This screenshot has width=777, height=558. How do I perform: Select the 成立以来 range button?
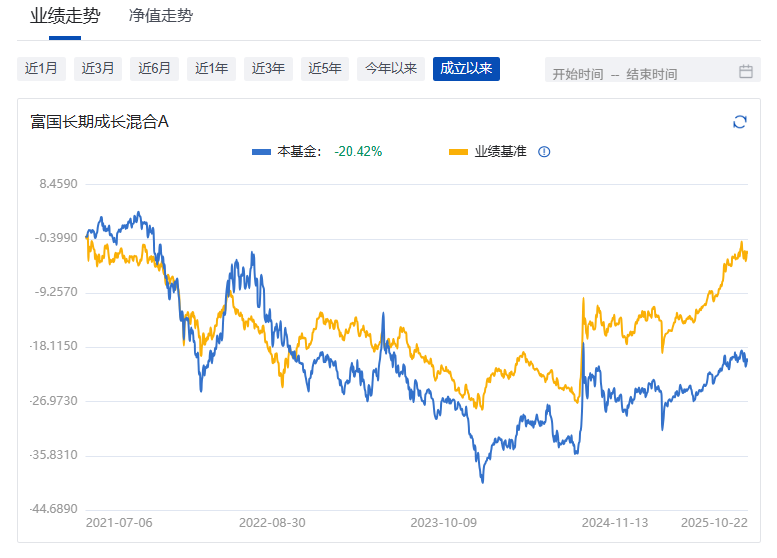click(466, 69)
